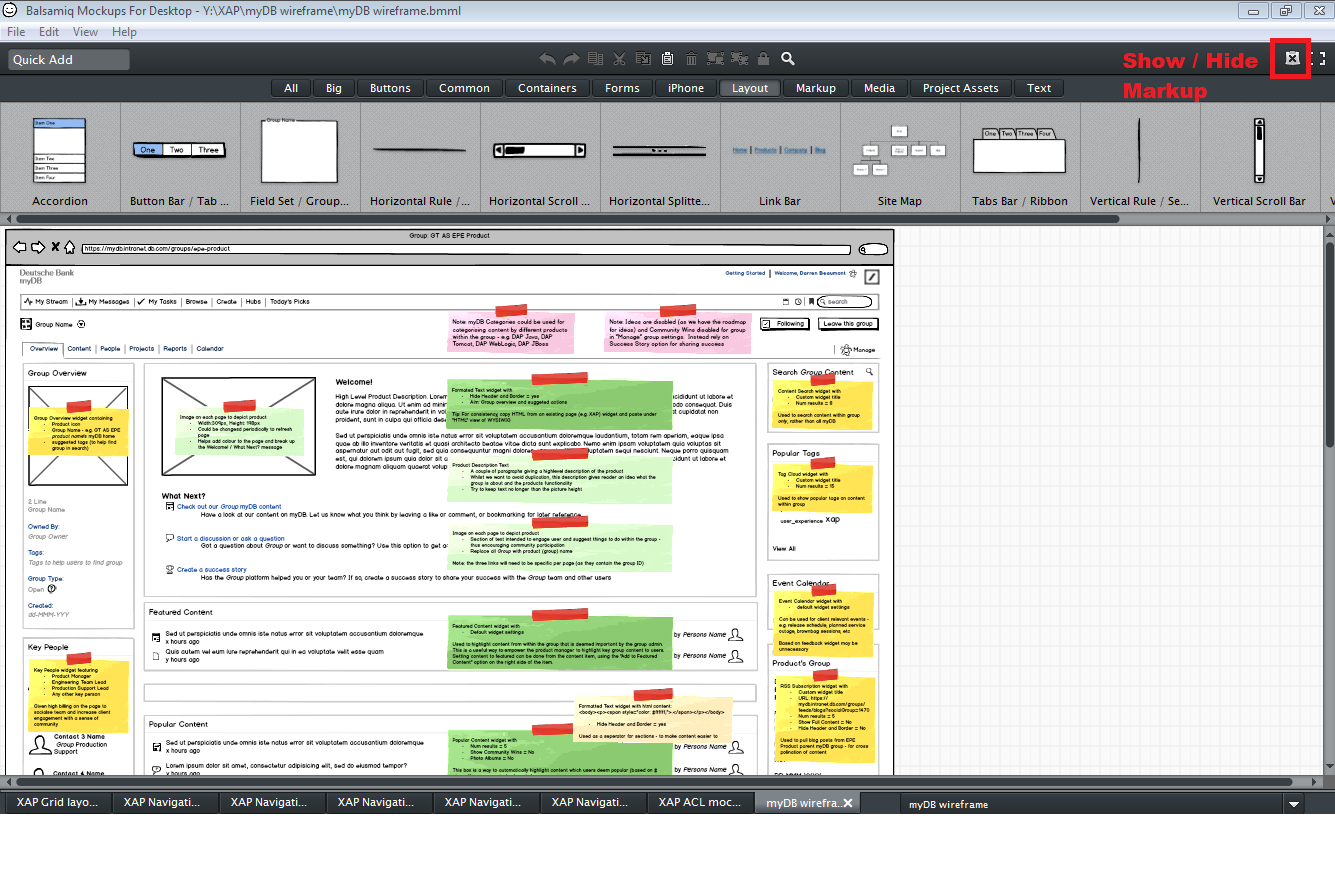Click the browser home icon in wireframe
The image size is (1335, 877).
pos(71,247)
